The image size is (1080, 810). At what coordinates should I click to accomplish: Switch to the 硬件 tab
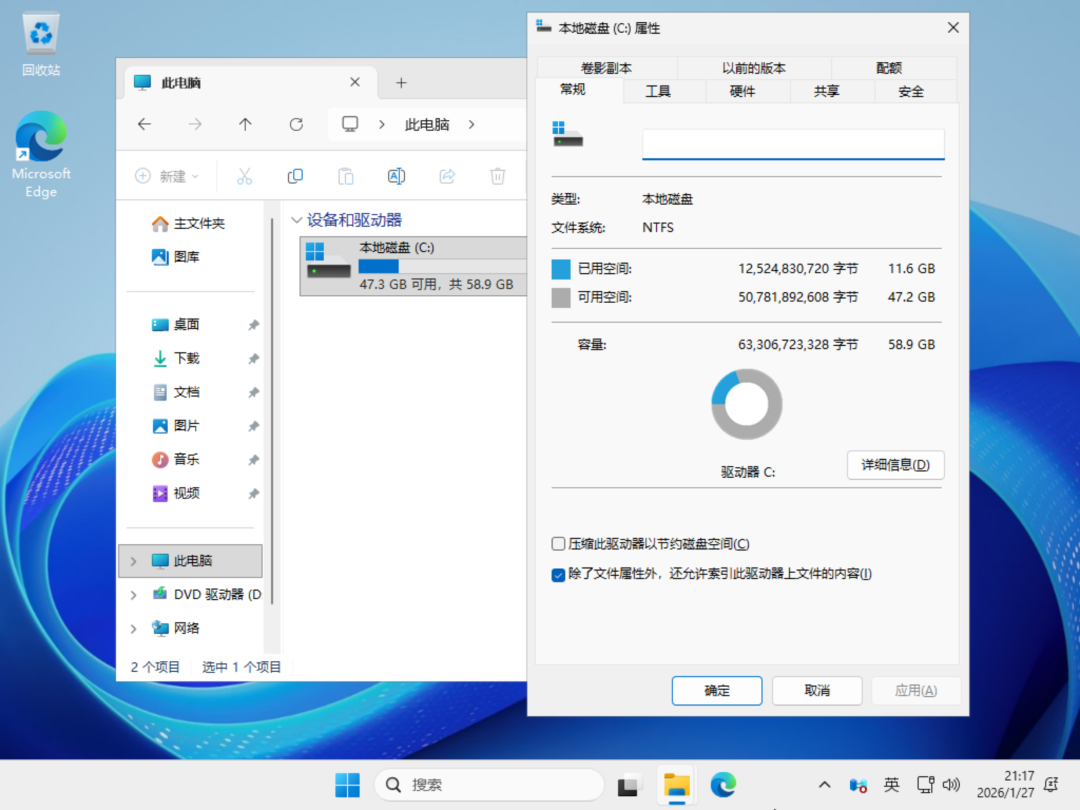(x=742, y=92)
